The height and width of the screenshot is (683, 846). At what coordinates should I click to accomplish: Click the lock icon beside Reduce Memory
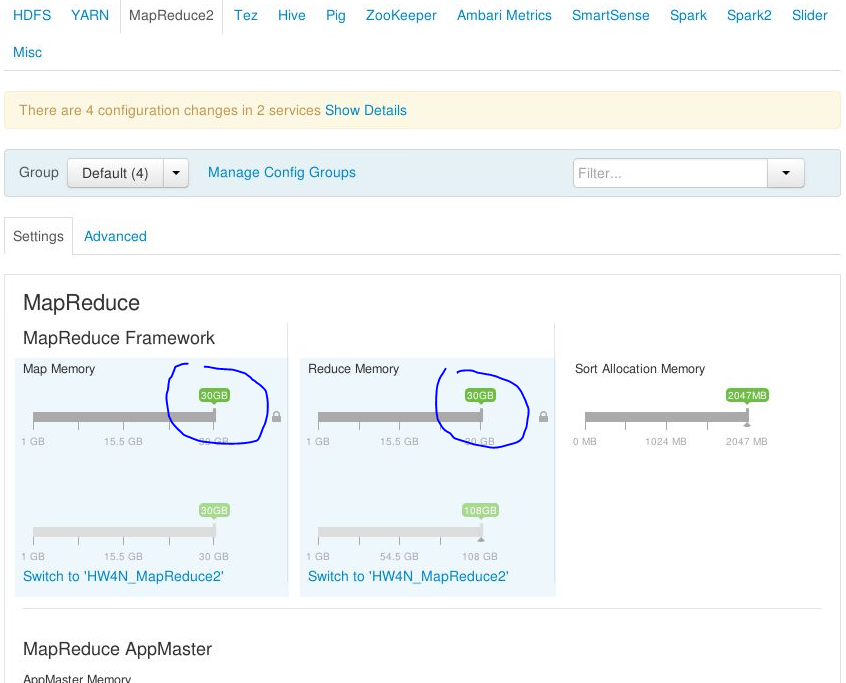tap(543, 416)
